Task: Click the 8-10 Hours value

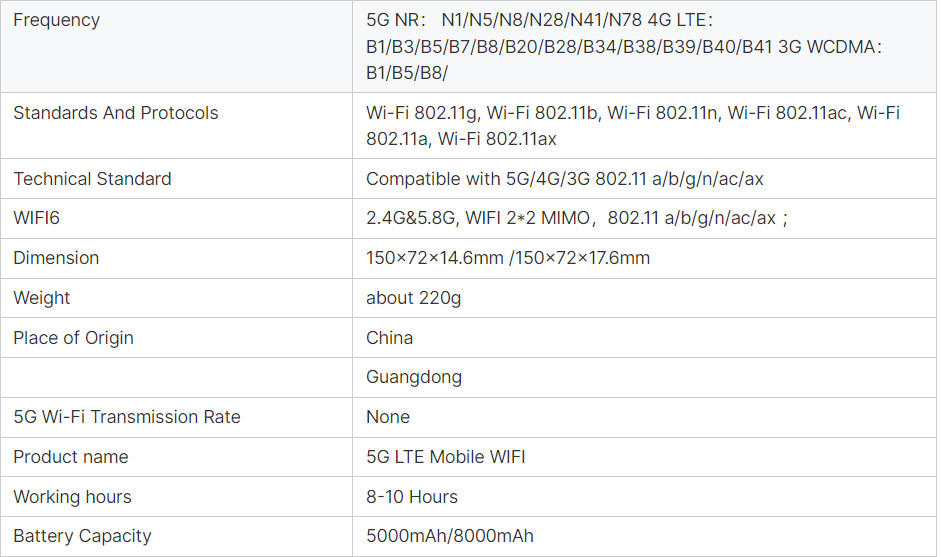Action: pos(411,497)
